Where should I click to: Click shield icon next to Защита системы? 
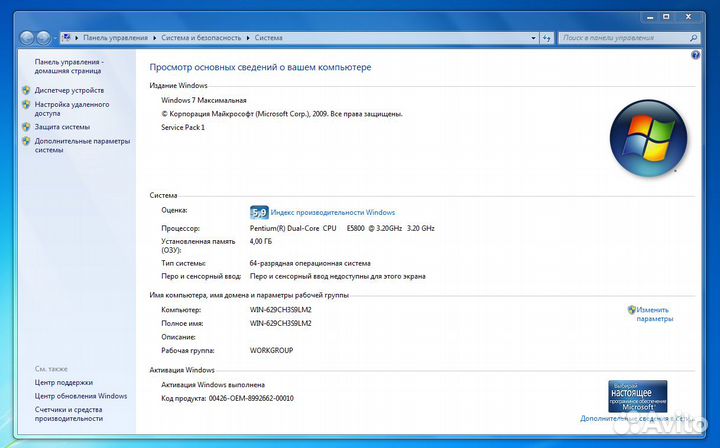(26, 127)
